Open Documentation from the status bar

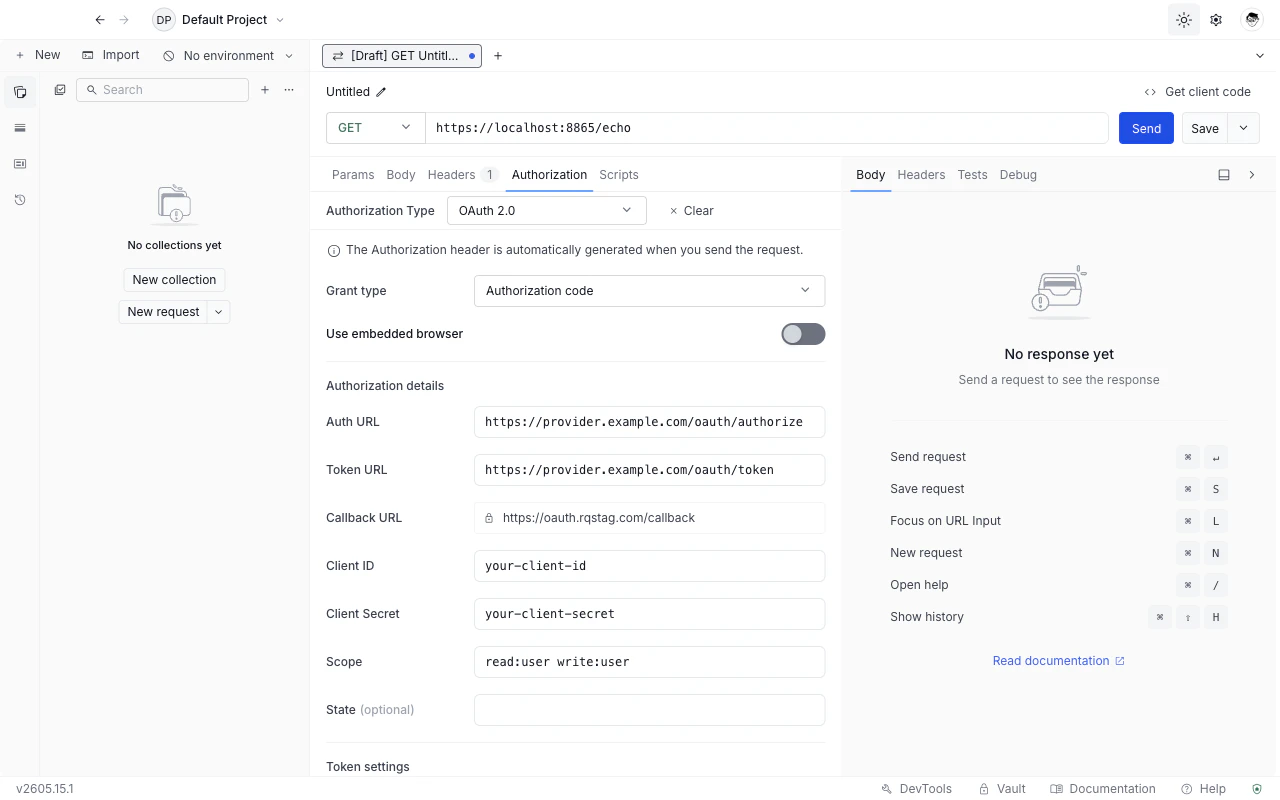[1103, 789]
